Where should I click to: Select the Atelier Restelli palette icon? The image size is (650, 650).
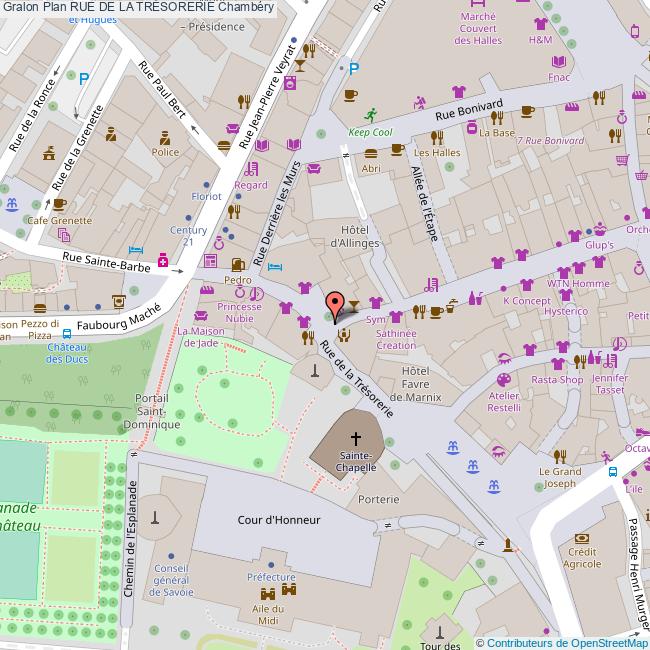pyautogui.click(x=504, y=380)
